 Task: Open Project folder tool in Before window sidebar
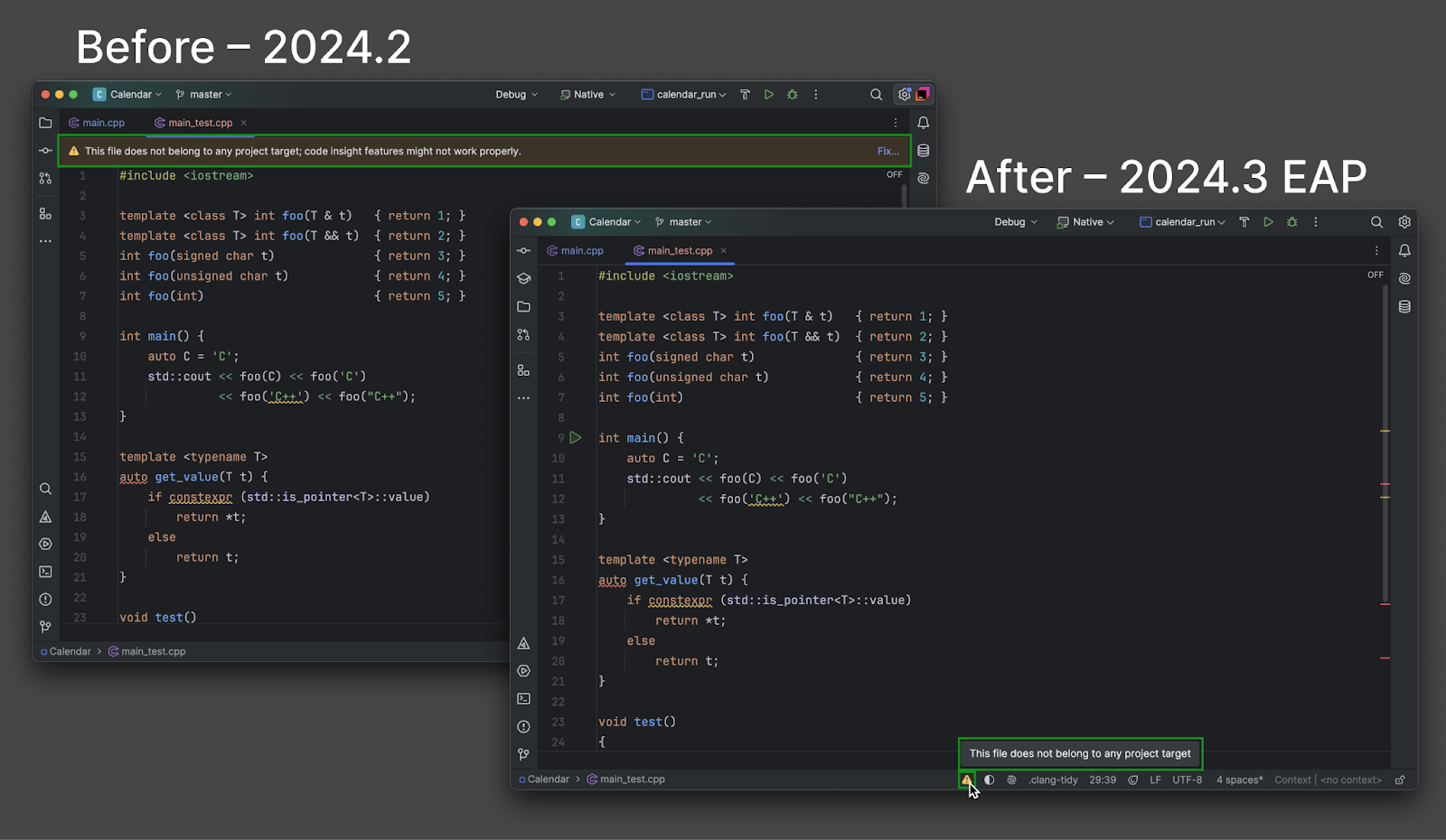point(45,123)
